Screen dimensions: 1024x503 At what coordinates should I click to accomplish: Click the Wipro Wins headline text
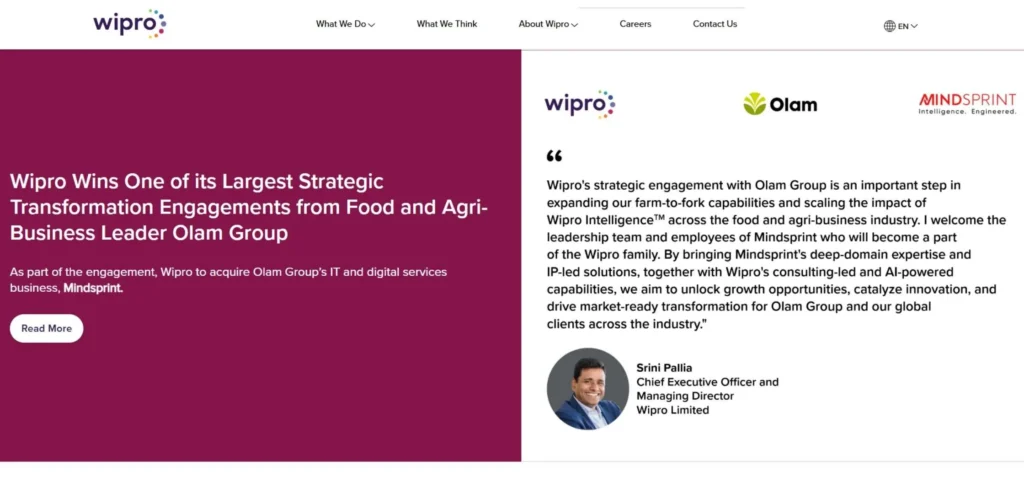click(249, 207)
